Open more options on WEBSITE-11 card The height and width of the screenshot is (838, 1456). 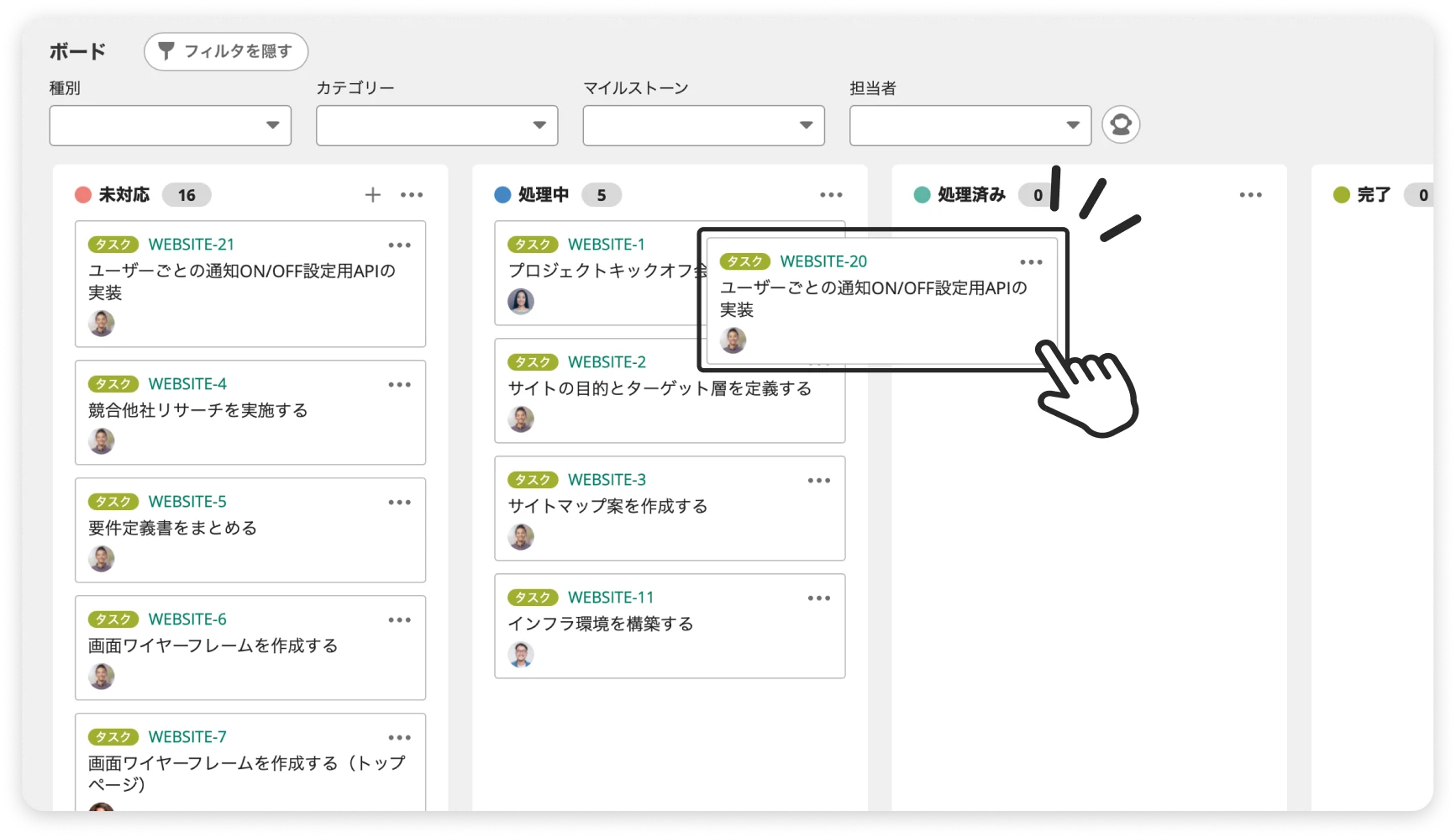pyautogui.click(x=818, y=598)
